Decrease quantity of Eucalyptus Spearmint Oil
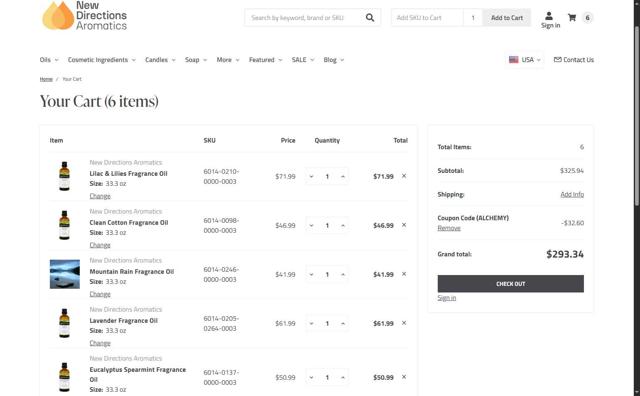Viewport: 640px width, 396px height. [x=311, y=377]
